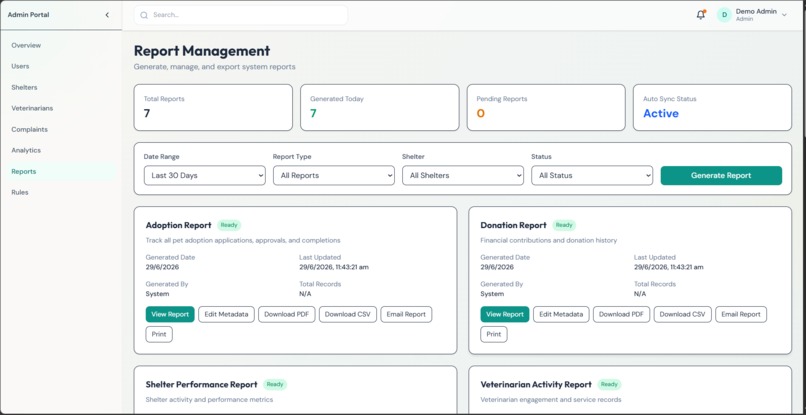Expand the Demo Admin account menu arrow

(784, 15)
